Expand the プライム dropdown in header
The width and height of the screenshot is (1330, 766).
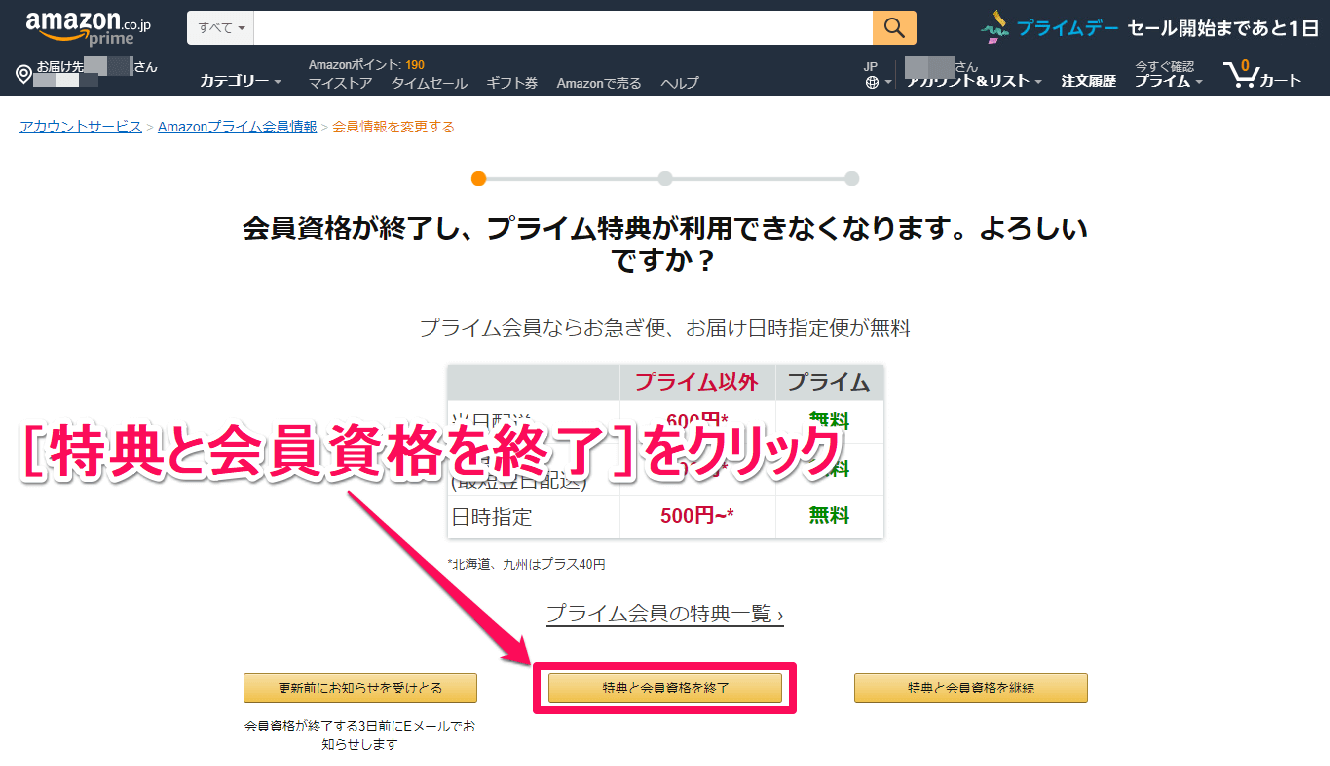(1168, 82)
